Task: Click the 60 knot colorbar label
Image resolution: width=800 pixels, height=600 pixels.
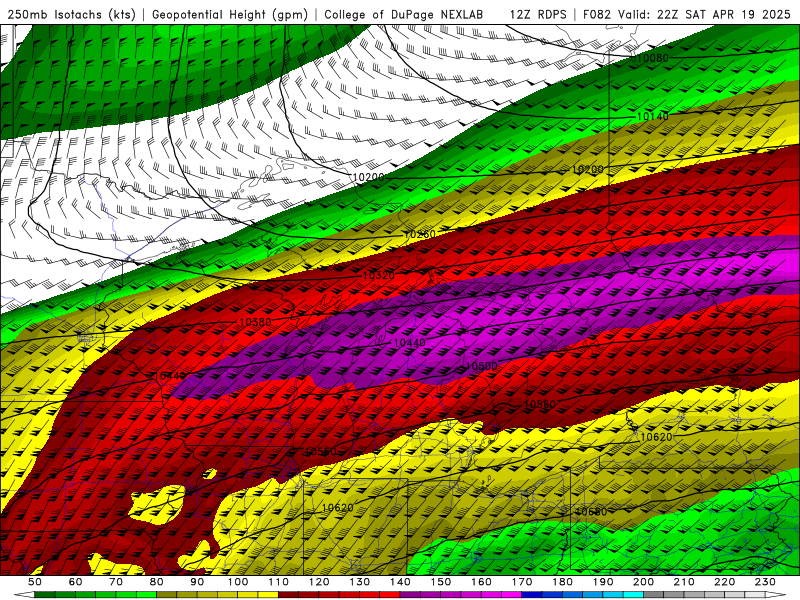Action: coord(76,582)
